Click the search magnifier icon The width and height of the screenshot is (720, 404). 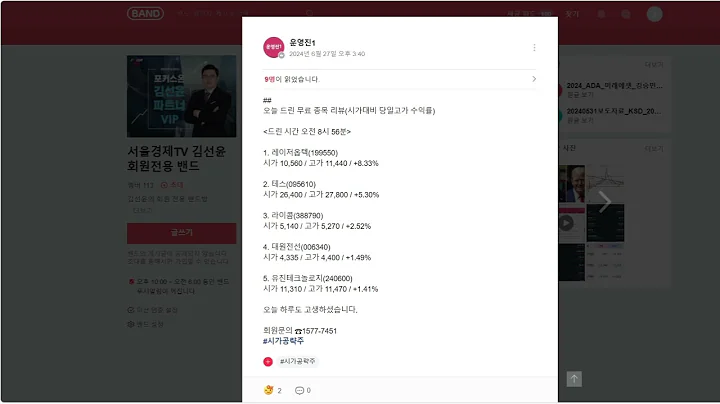click(x=309, y=14)
